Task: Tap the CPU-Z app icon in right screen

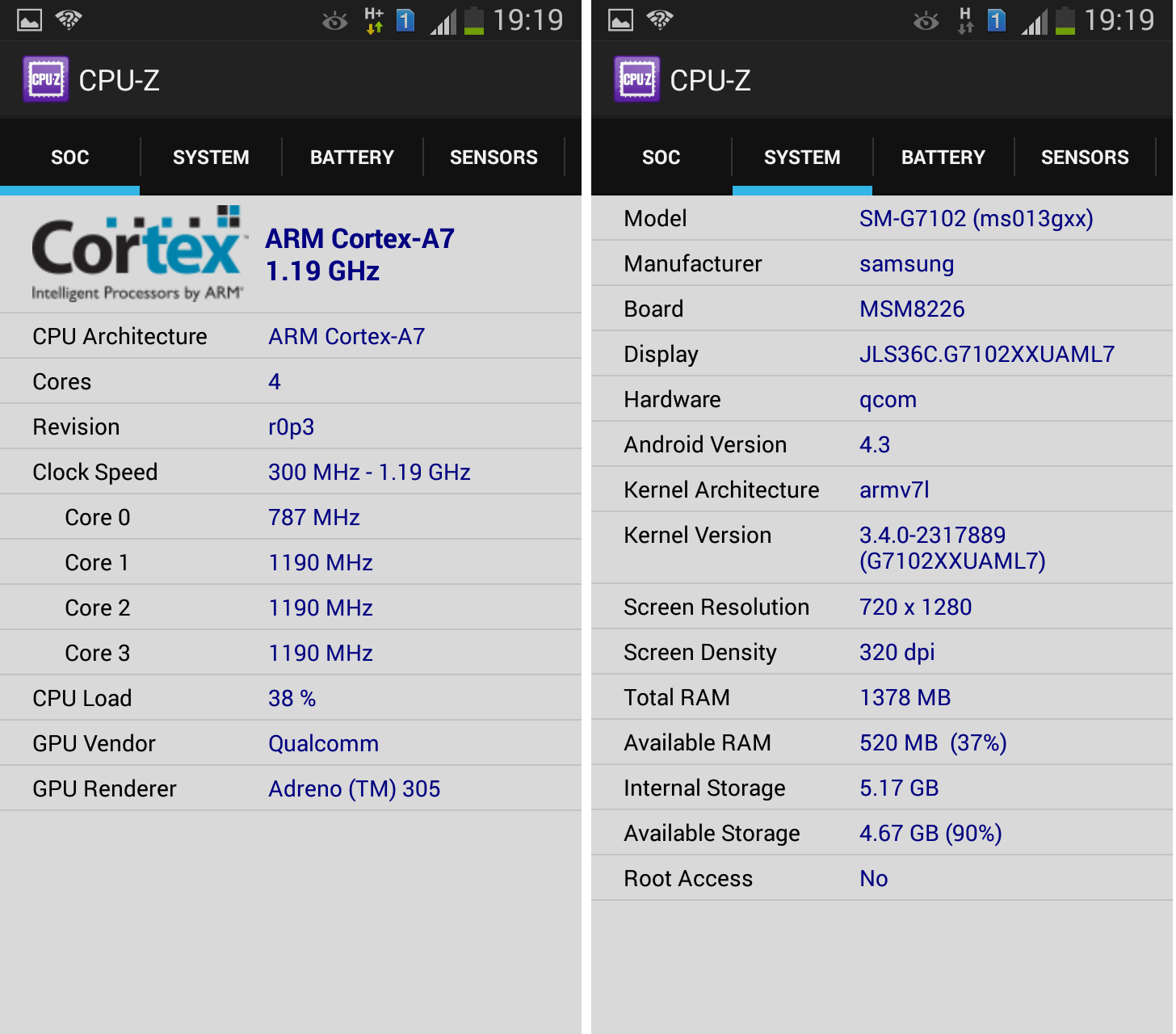Action: (636, 79)
